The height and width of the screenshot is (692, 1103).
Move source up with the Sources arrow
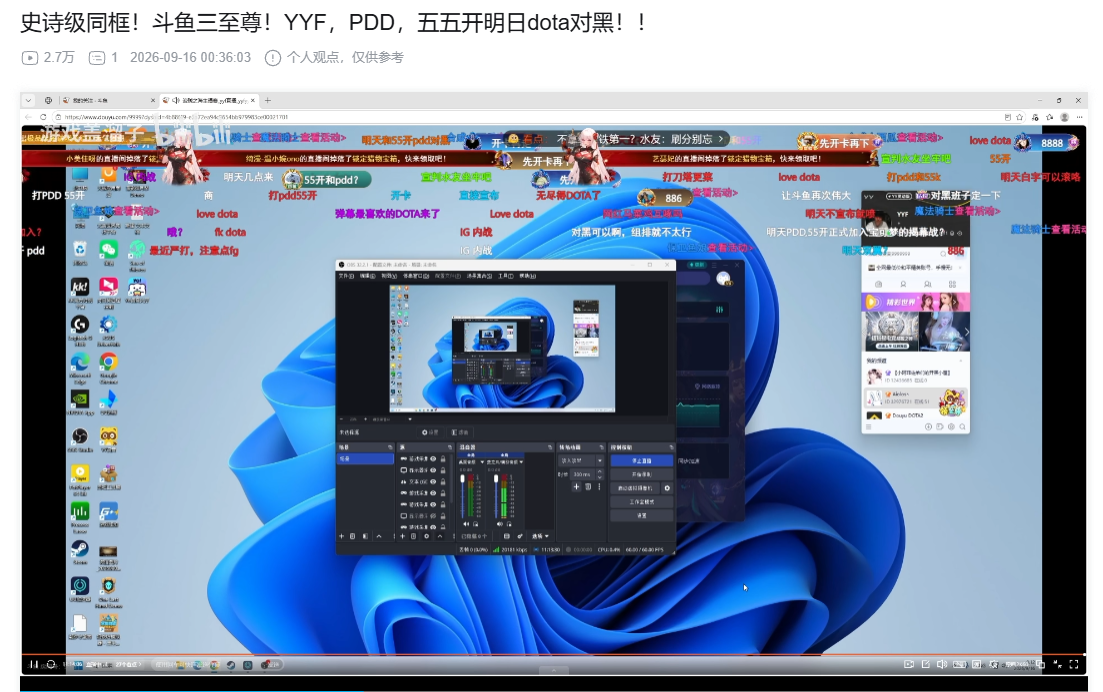(x=440, y=536)
